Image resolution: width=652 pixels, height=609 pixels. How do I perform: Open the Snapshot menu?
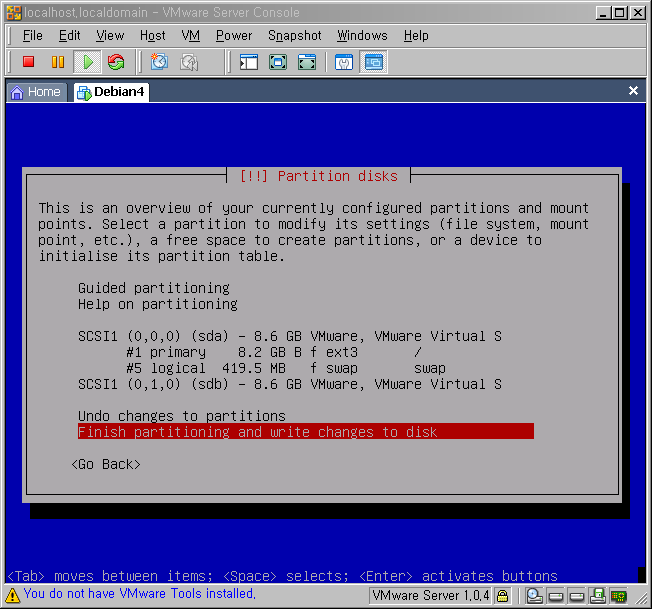coord(294,35)
